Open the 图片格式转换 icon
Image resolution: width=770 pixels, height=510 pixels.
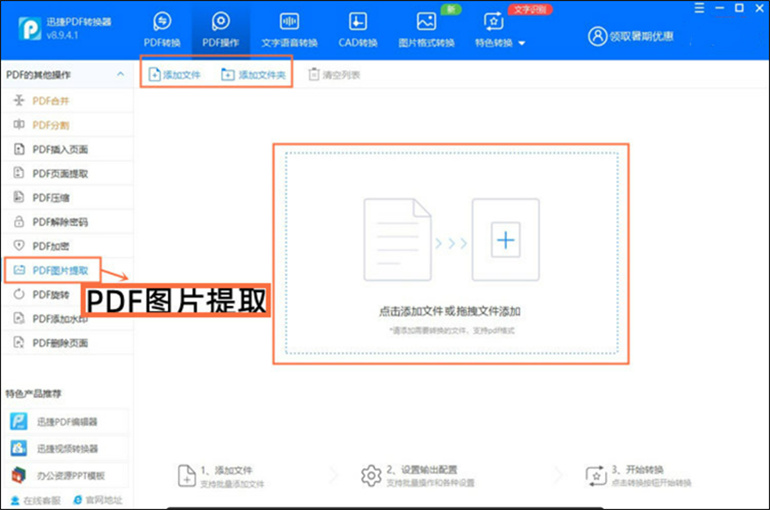point(426,21)
